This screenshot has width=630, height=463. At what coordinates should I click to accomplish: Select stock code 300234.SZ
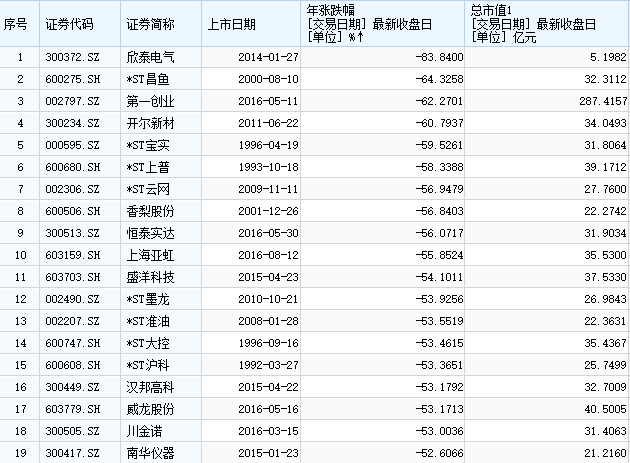tap(72, 123)
